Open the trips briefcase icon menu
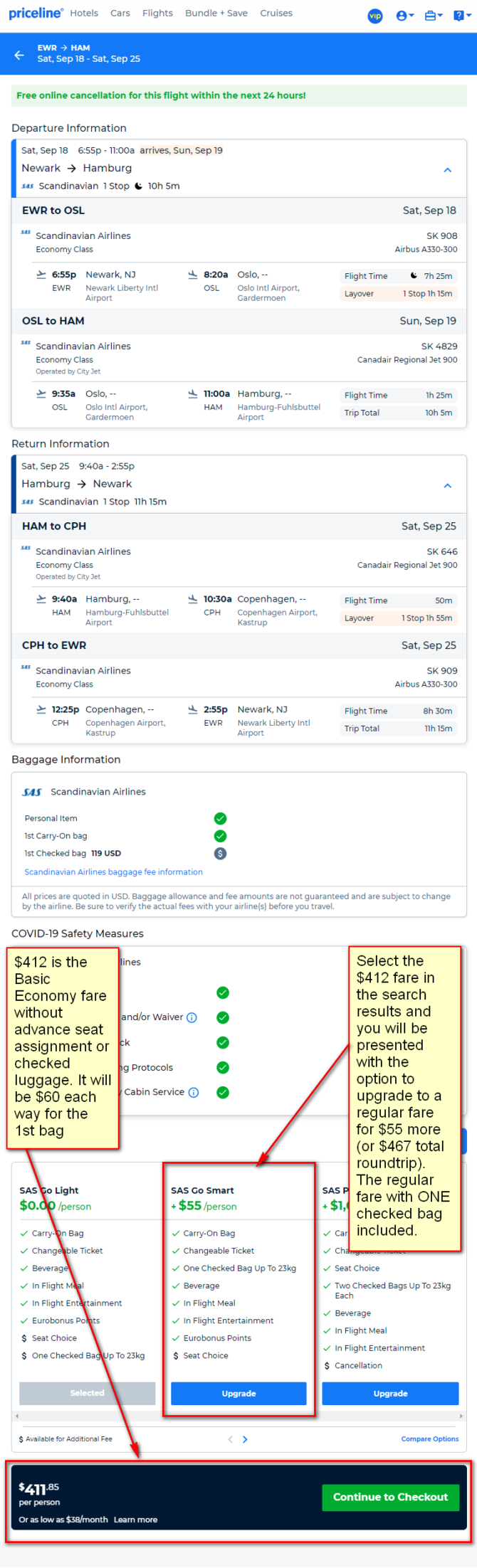 point(434,16)
